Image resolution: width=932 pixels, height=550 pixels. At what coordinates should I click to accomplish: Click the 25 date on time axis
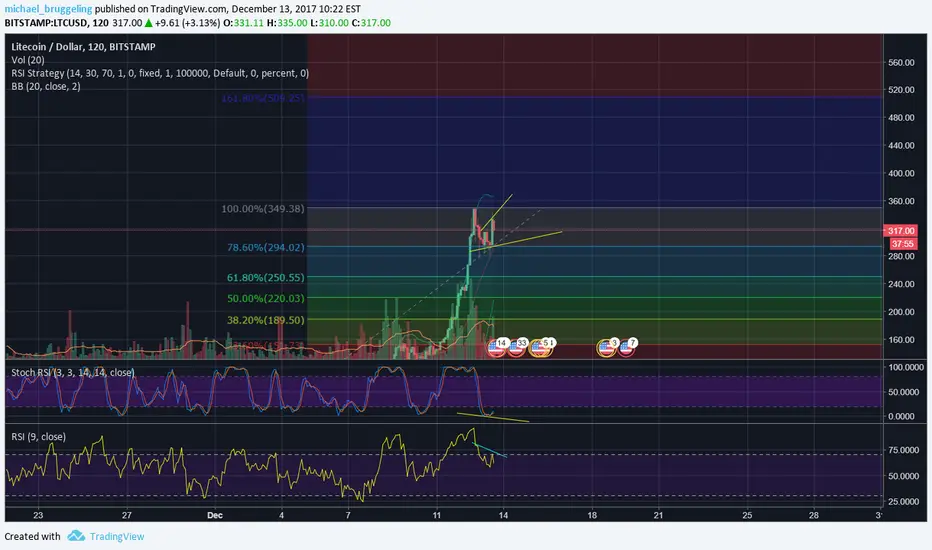click(x=747, y=515)
